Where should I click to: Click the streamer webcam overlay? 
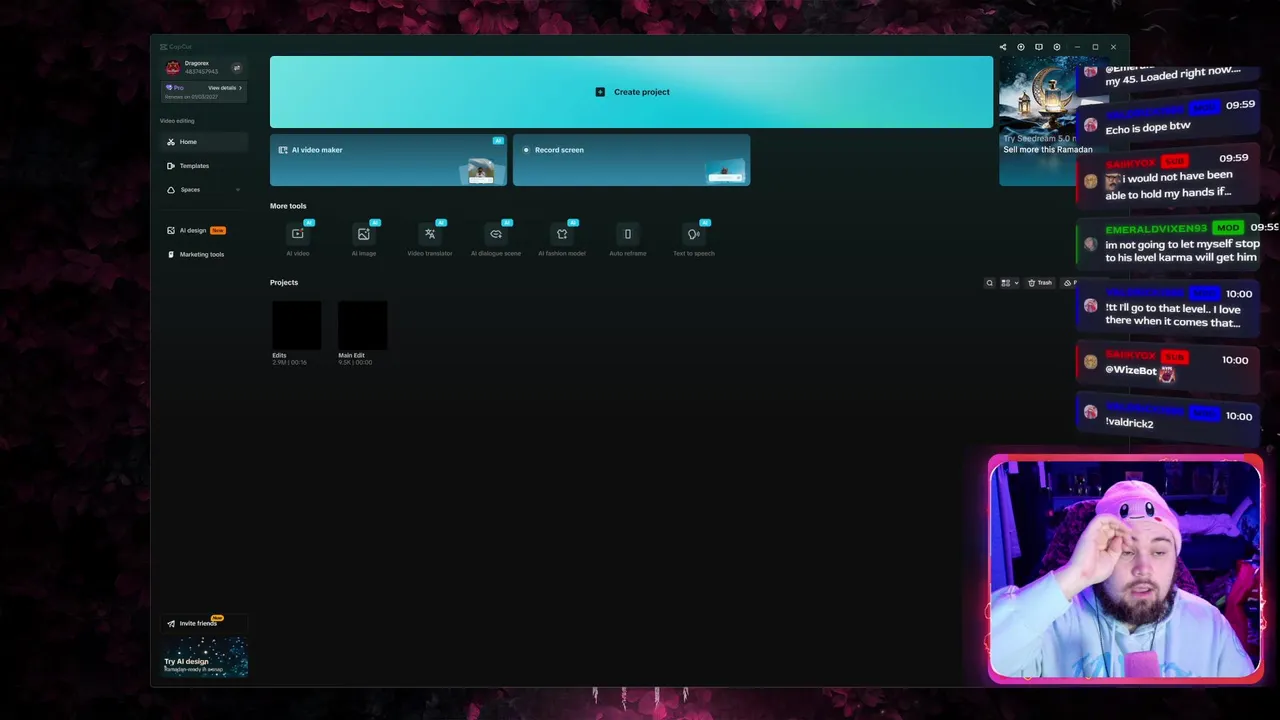point(1125,570)
